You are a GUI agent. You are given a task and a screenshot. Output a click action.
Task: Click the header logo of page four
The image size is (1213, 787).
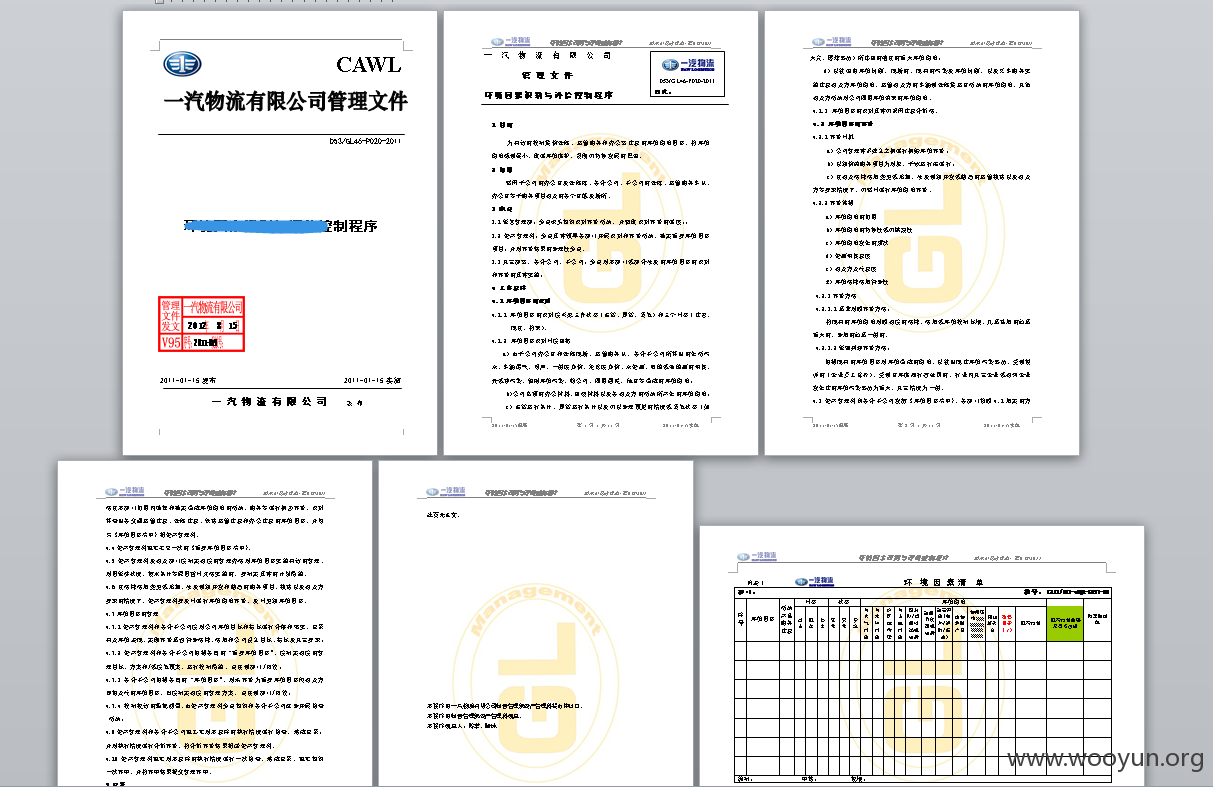pyautogui.click(x=125, y=491)
